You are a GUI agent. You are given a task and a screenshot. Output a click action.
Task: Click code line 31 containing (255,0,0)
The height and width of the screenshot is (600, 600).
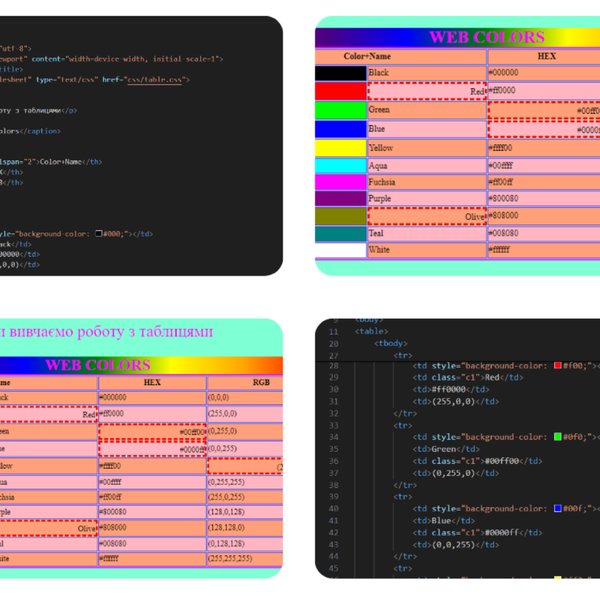456,401
